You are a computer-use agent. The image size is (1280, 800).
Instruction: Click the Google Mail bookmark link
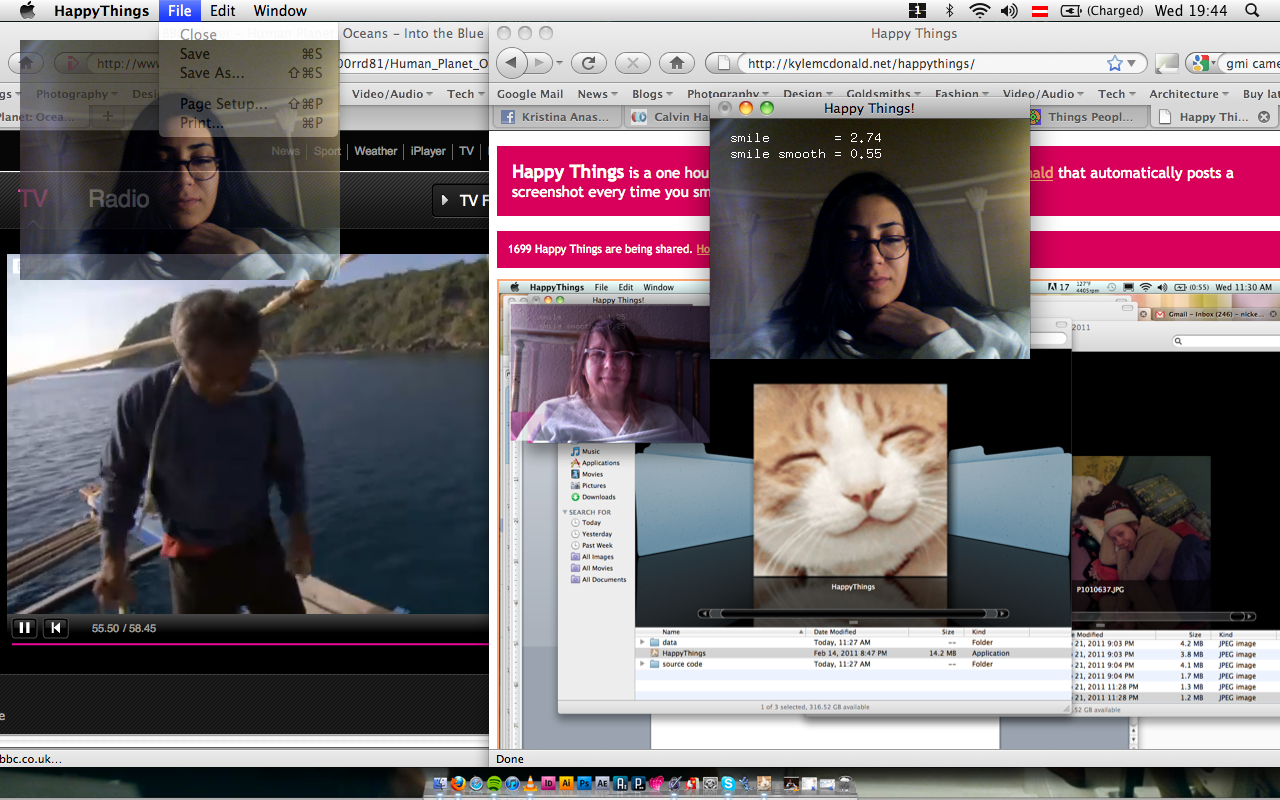[530, 94]
